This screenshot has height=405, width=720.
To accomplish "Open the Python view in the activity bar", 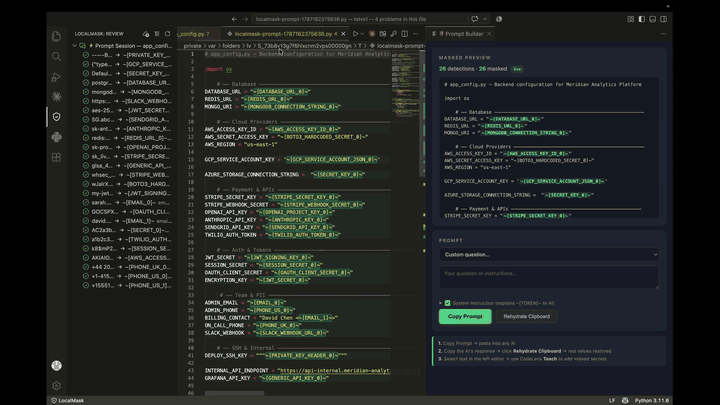I will [x=56, y=137].
